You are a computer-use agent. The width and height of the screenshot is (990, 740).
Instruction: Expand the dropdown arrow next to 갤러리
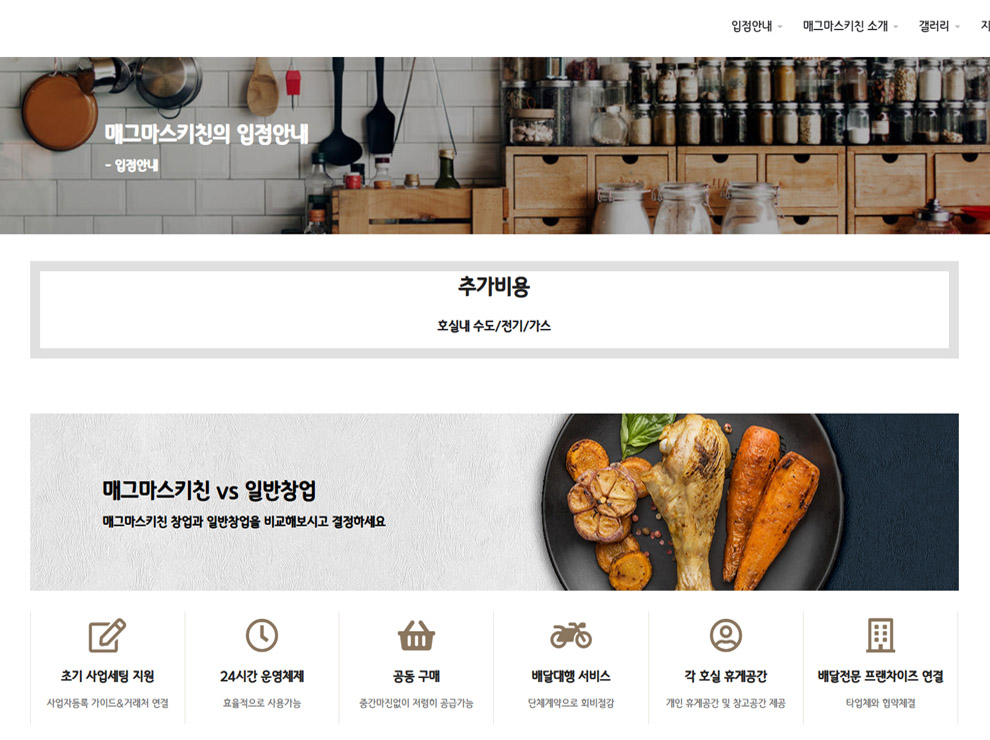957,27
